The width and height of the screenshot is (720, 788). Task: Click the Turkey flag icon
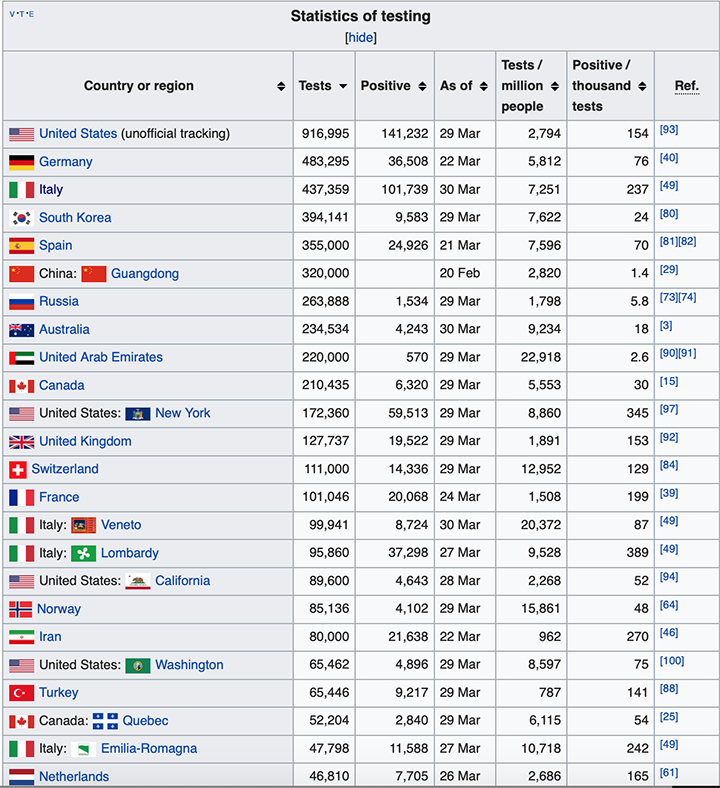click(22, 694)
